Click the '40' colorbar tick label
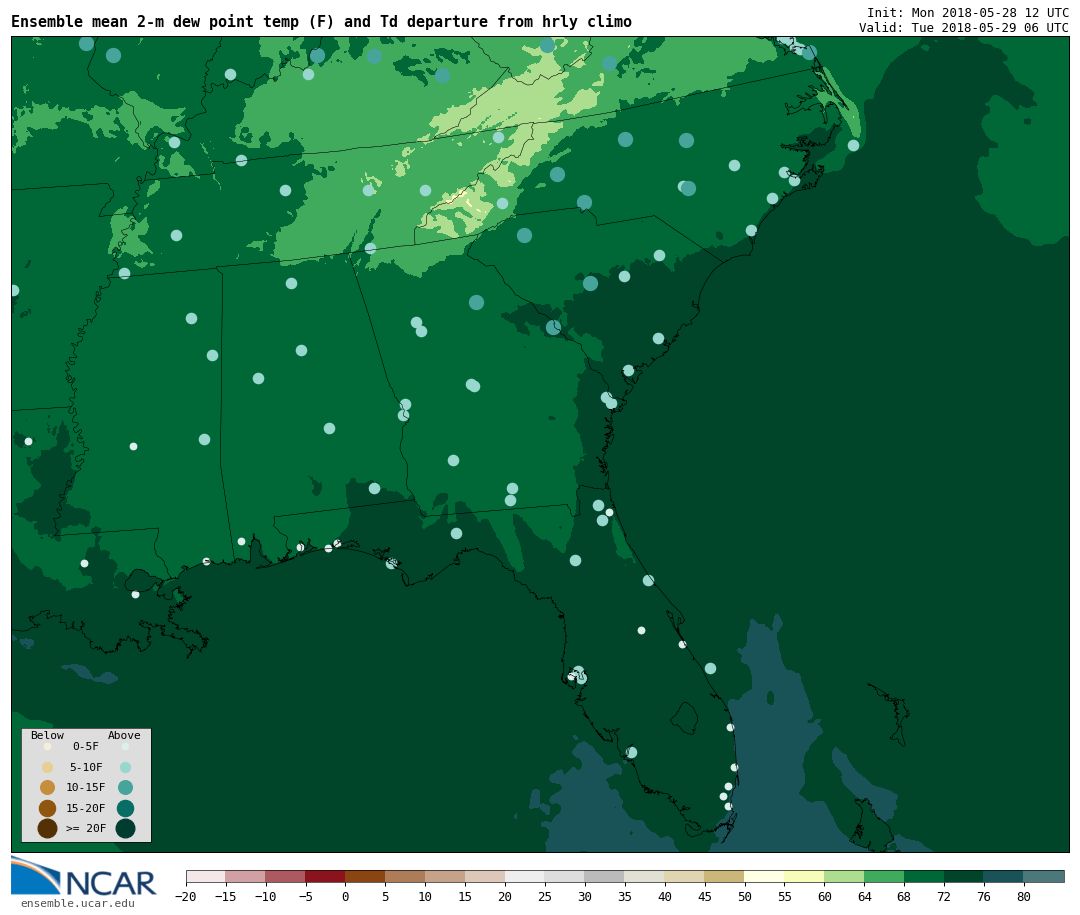Image resolution: width=1080 pixels, height=915 pixels. 665,896
